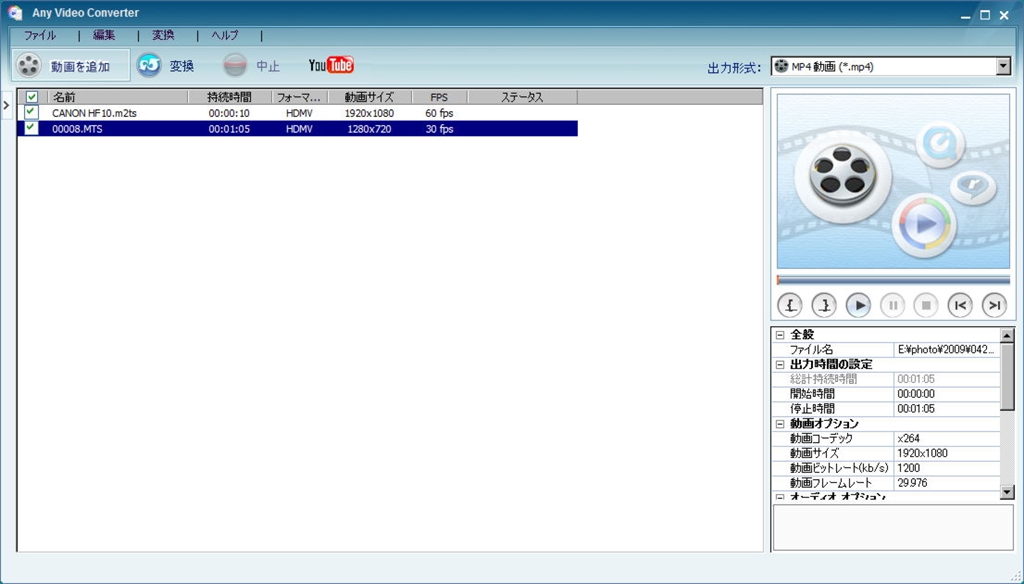Play the preview video
The height and width of the screenshot is (584, 1024).
(858, 305)
